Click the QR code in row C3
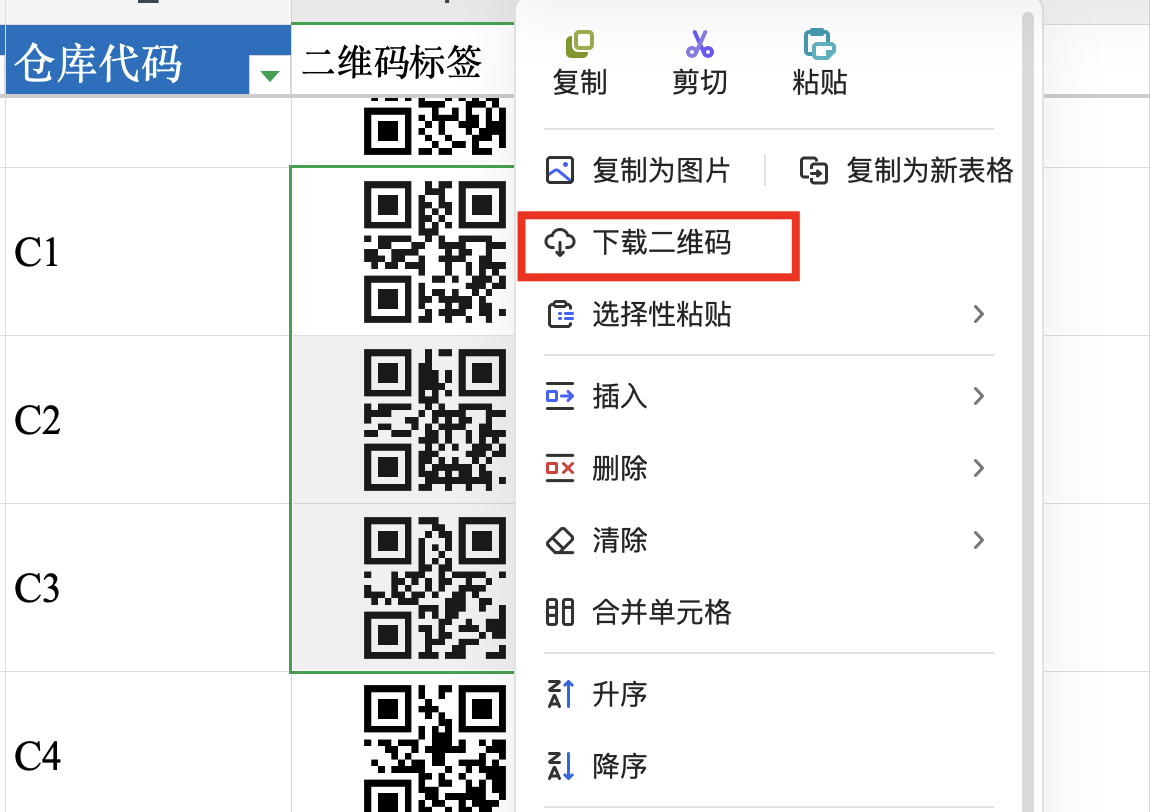The height and width of the screenshot is (812, 1150). pos(435,588)
